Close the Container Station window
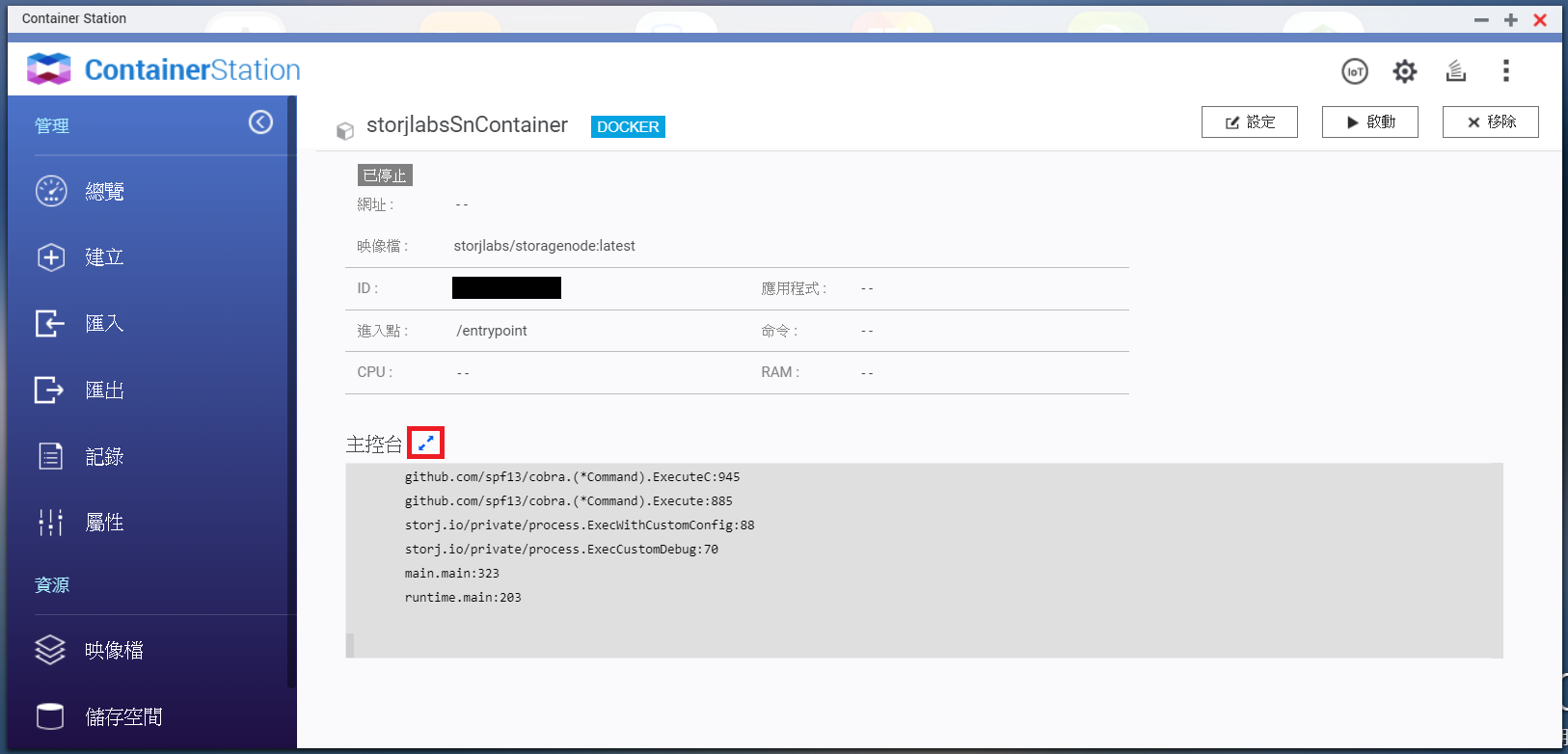The width and height of the screenshot is (1568, 754). point(1540,19)
